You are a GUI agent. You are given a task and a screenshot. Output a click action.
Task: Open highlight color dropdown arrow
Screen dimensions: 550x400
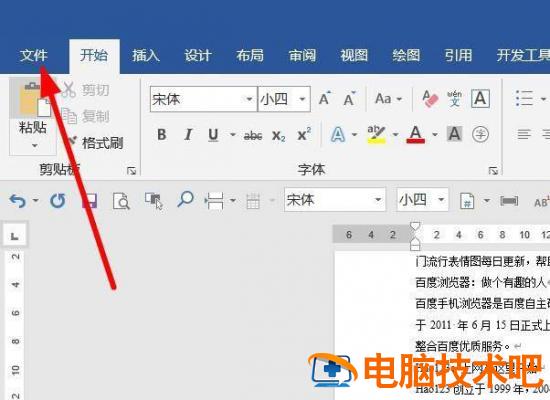pyautogui.click(x=396, y=134)
